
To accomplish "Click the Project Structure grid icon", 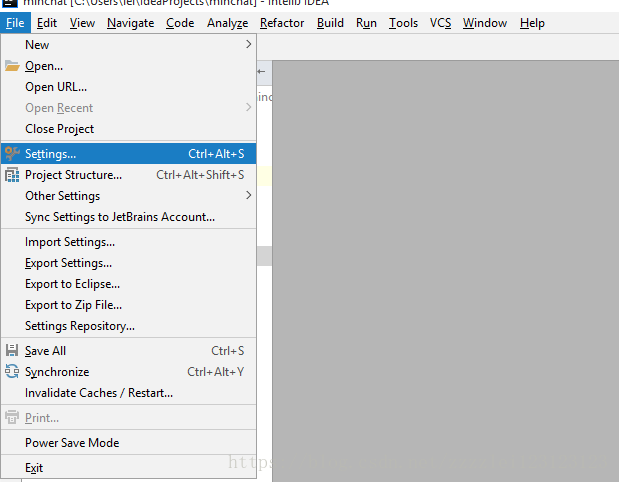I will (x=12, y=175).
